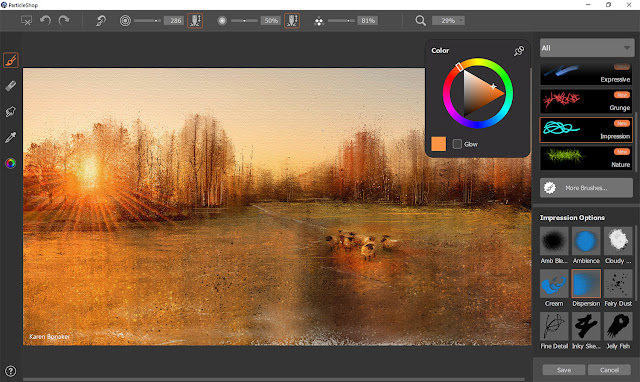Select the Grunge brush pack
Viewport: 640px width, 382px height.
[x=586, y=101]
